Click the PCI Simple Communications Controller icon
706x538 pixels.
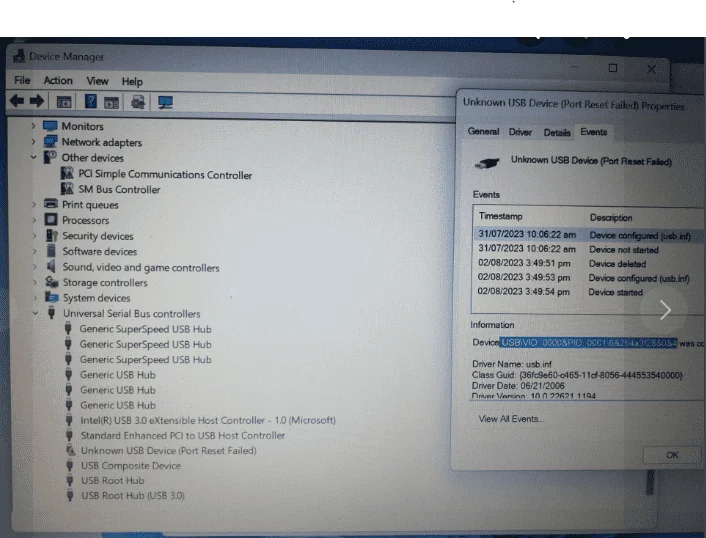[67, 173]
